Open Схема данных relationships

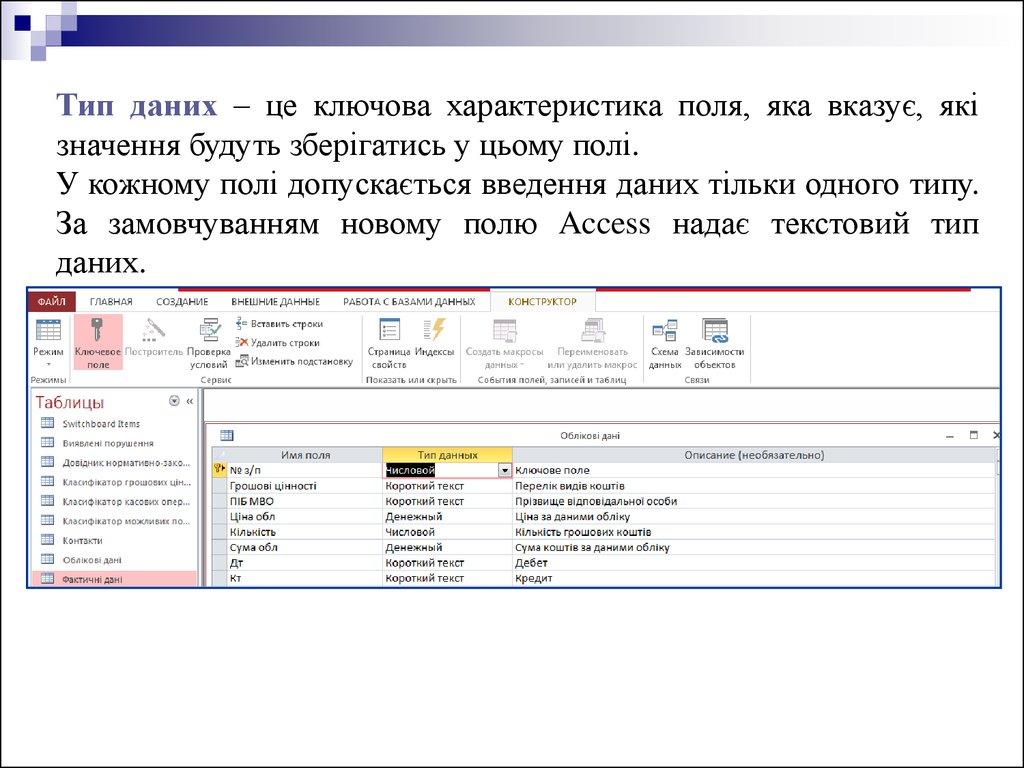664,331
